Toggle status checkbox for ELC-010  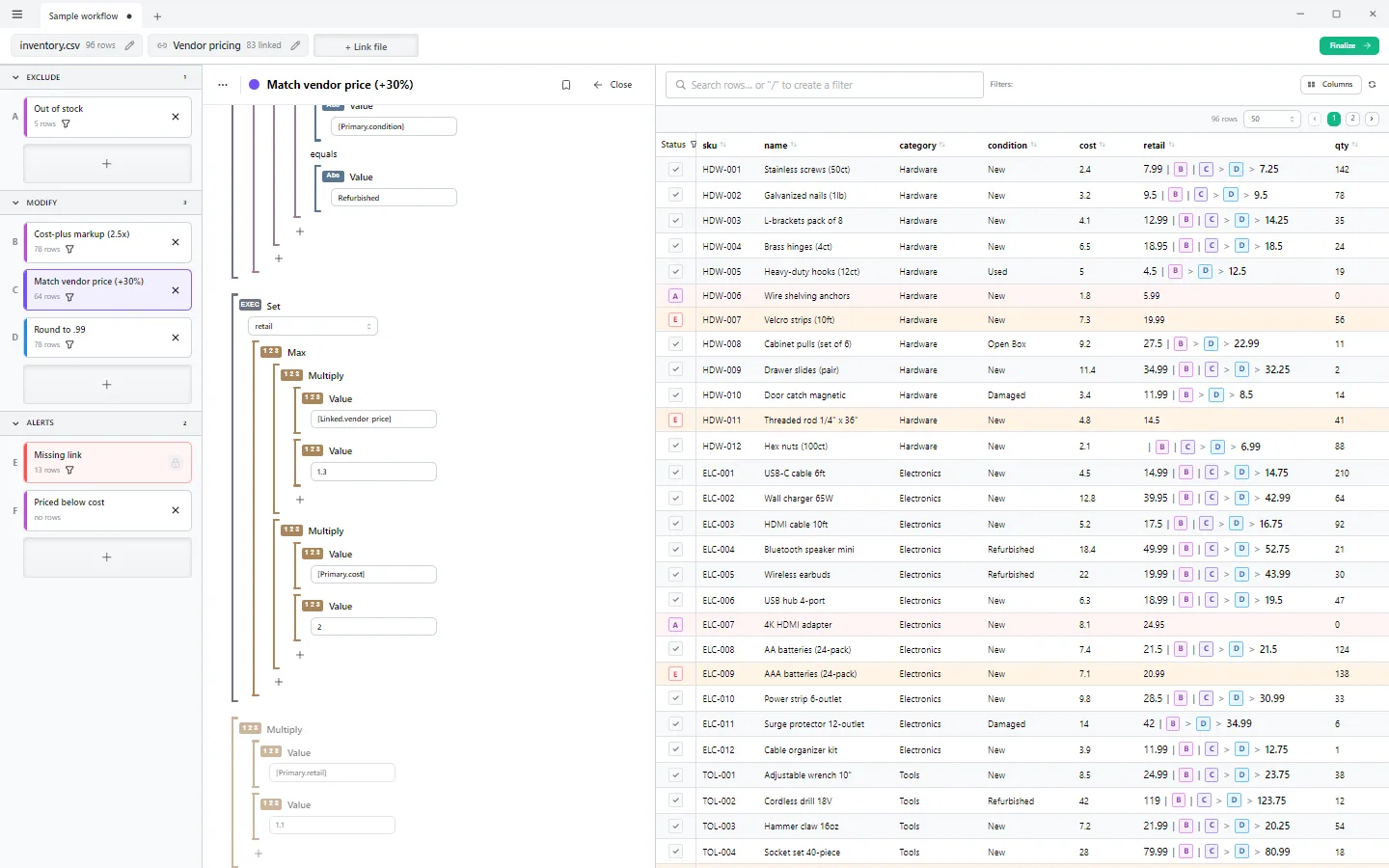click(675, 698)
